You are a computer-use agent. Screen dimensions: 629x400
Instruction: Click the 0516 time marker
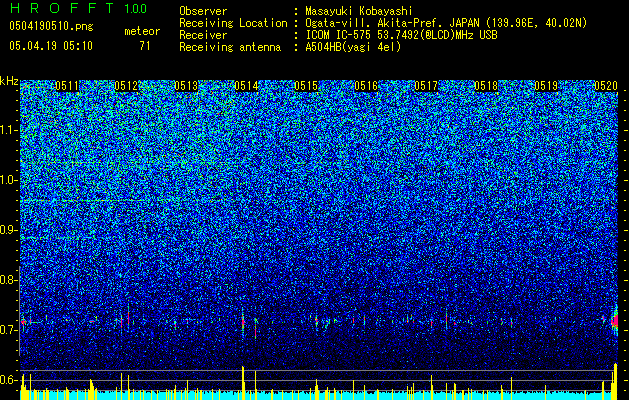[x=366, y=86]
